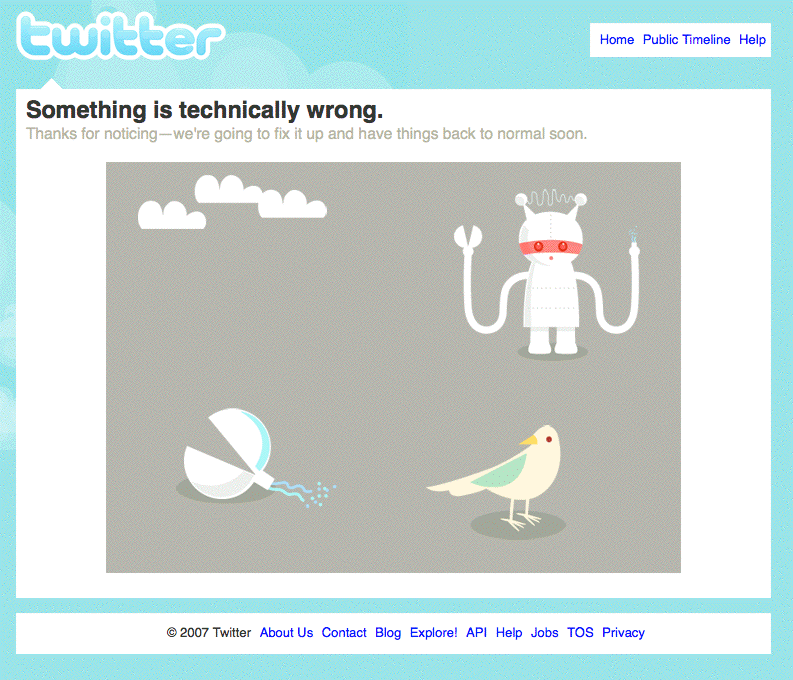The width and height of the screenshot is (793, 680).
Task: Click the Something is technically wrong heading
Action: 204,110
